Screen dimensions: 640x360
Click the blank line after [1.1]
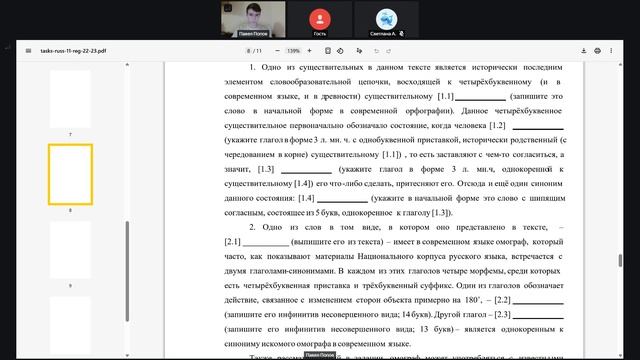(480, 98)
